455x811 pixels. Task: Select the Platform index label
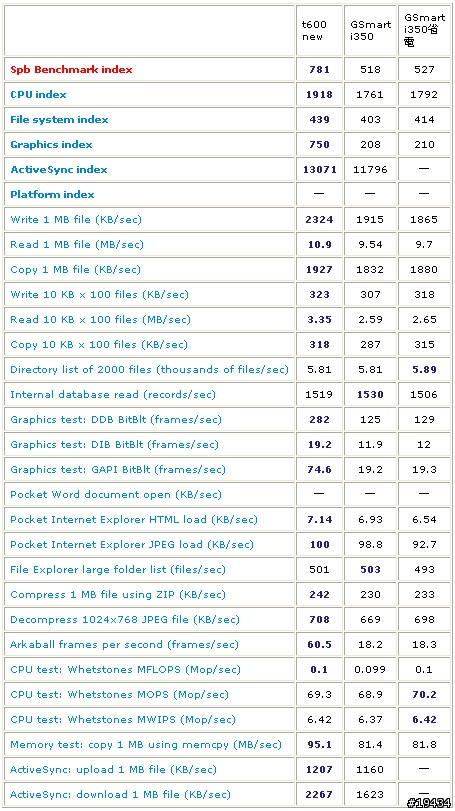tap(52, 194)
